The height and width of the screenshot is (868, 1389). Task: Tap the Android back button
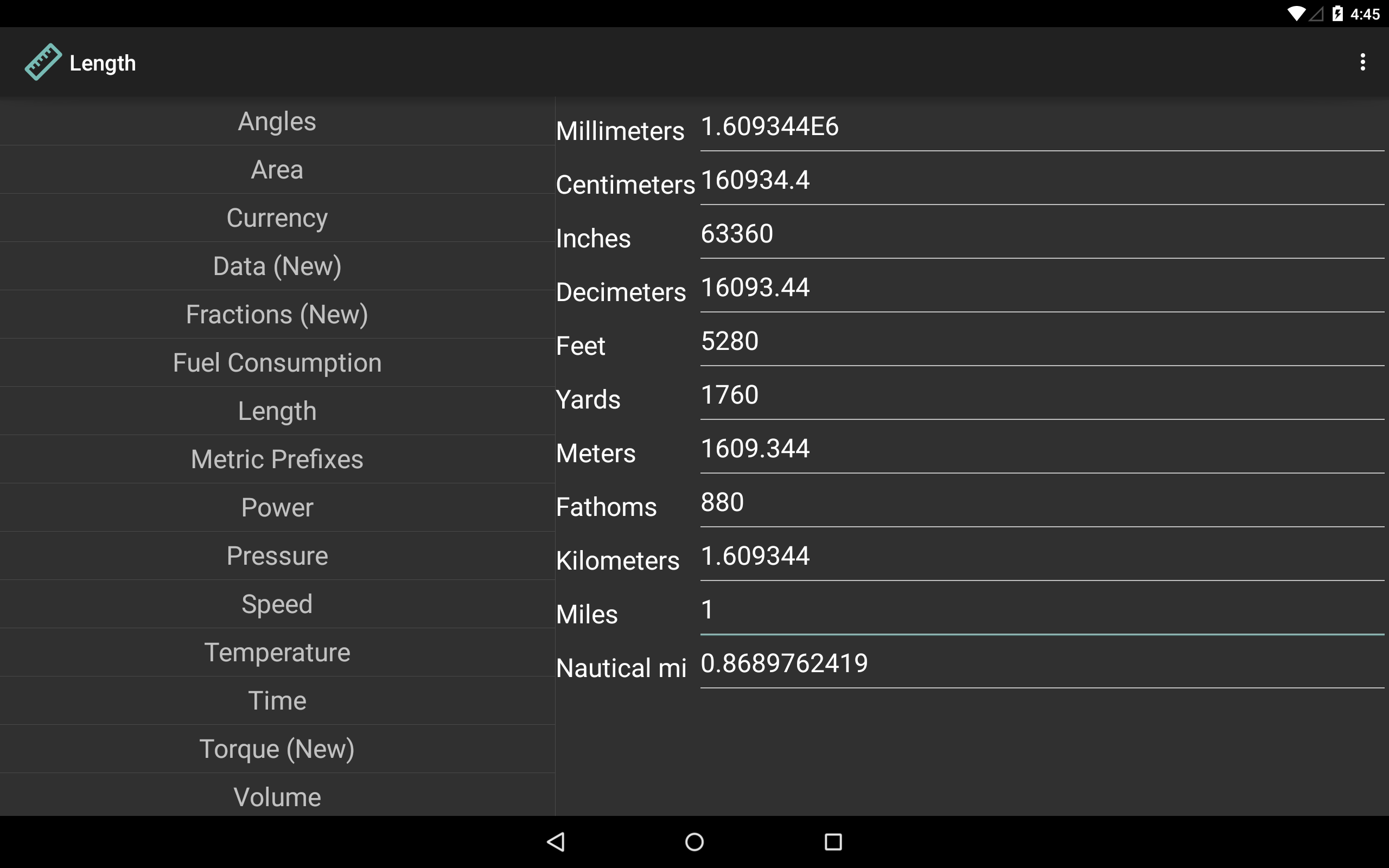[x=556, y=841]
